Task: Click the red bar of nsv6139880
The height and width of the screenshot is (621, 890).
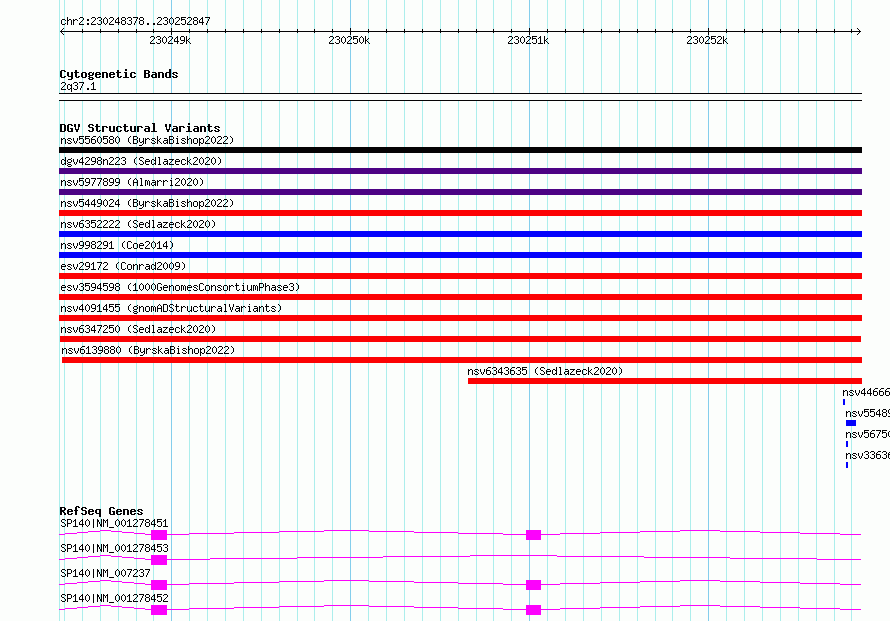Action: click(x=462, y=360)
